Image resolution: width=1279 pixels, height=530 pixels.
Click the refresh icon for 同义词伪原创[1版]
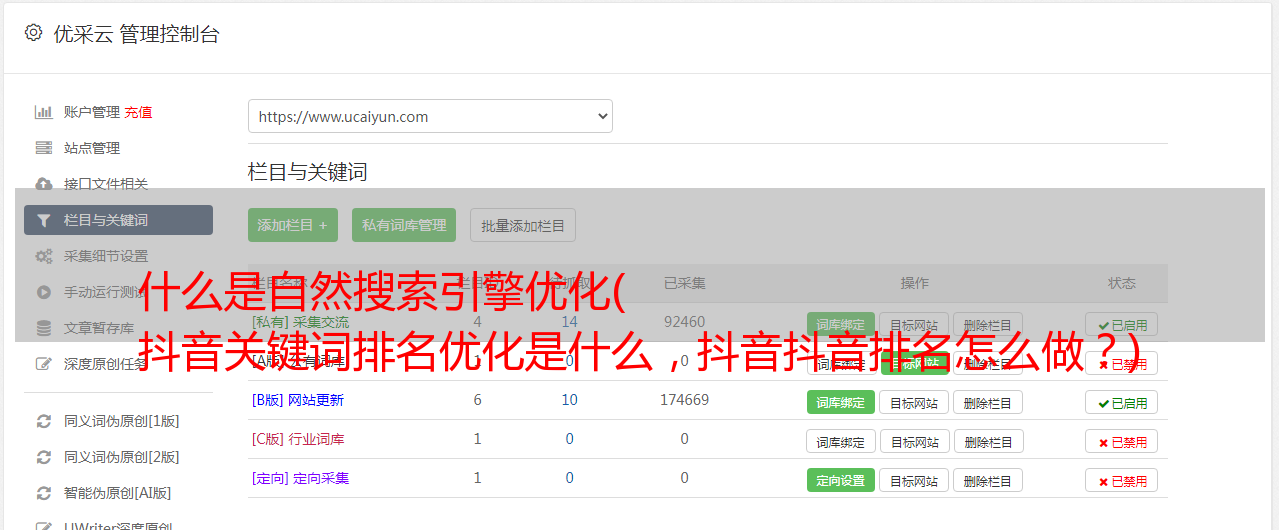[x=44, y=421]
